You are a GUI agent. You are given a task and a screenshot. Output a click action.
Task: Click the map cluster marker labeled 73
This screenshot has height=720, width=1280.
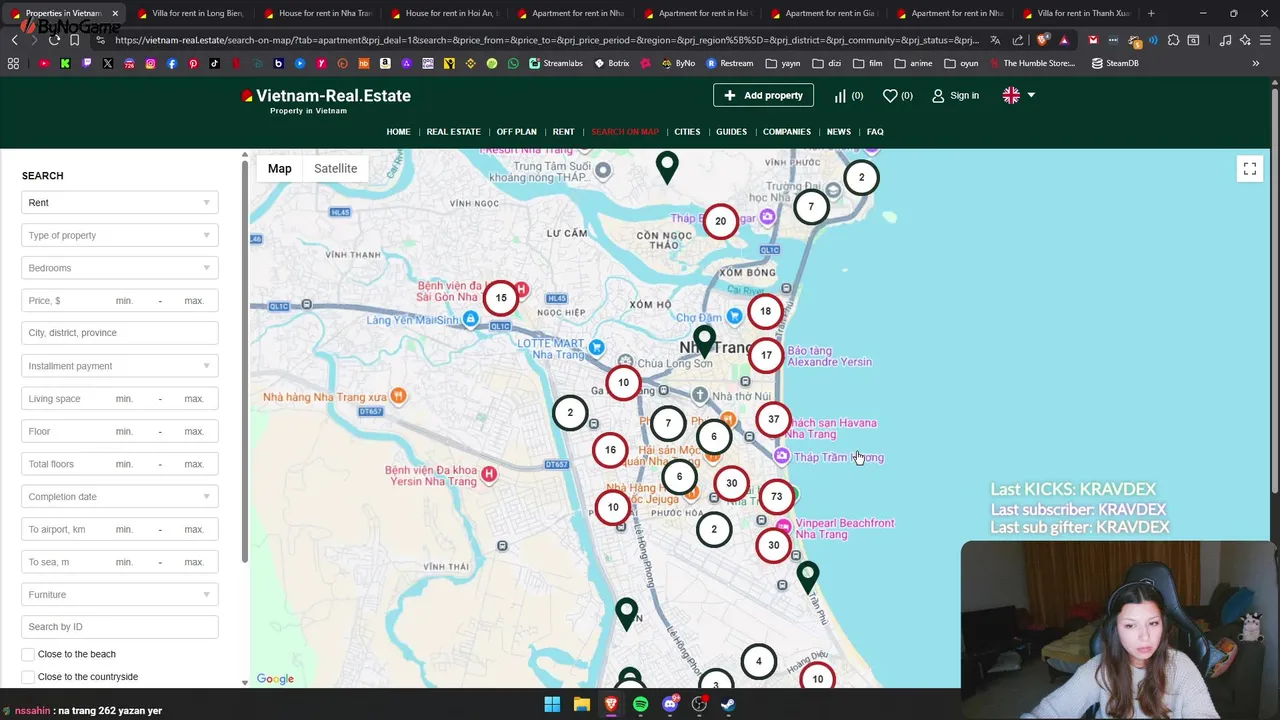(x=776, y=496)
